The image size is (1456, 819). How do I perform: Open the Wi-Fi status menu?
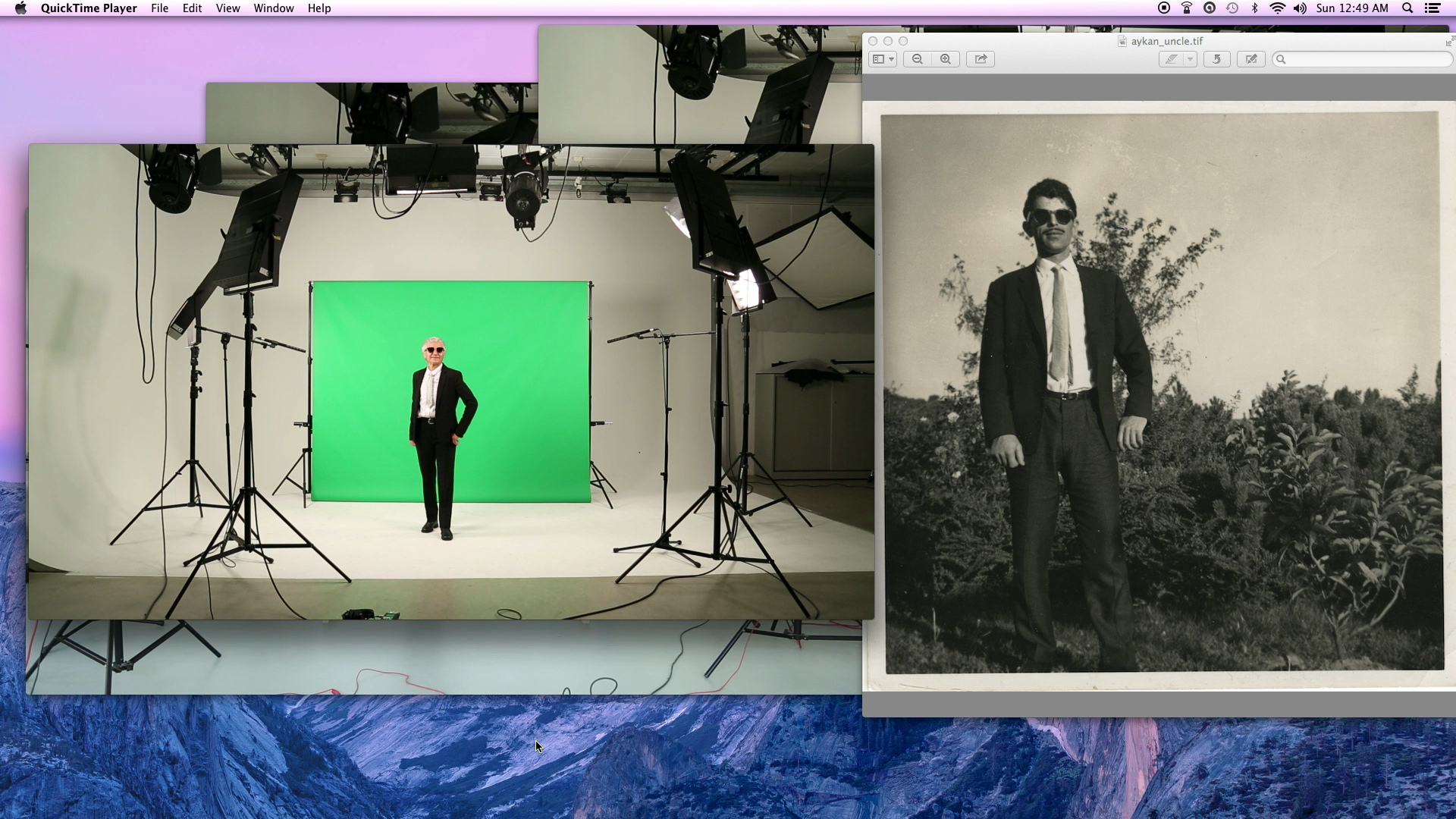pos(1277,8)
